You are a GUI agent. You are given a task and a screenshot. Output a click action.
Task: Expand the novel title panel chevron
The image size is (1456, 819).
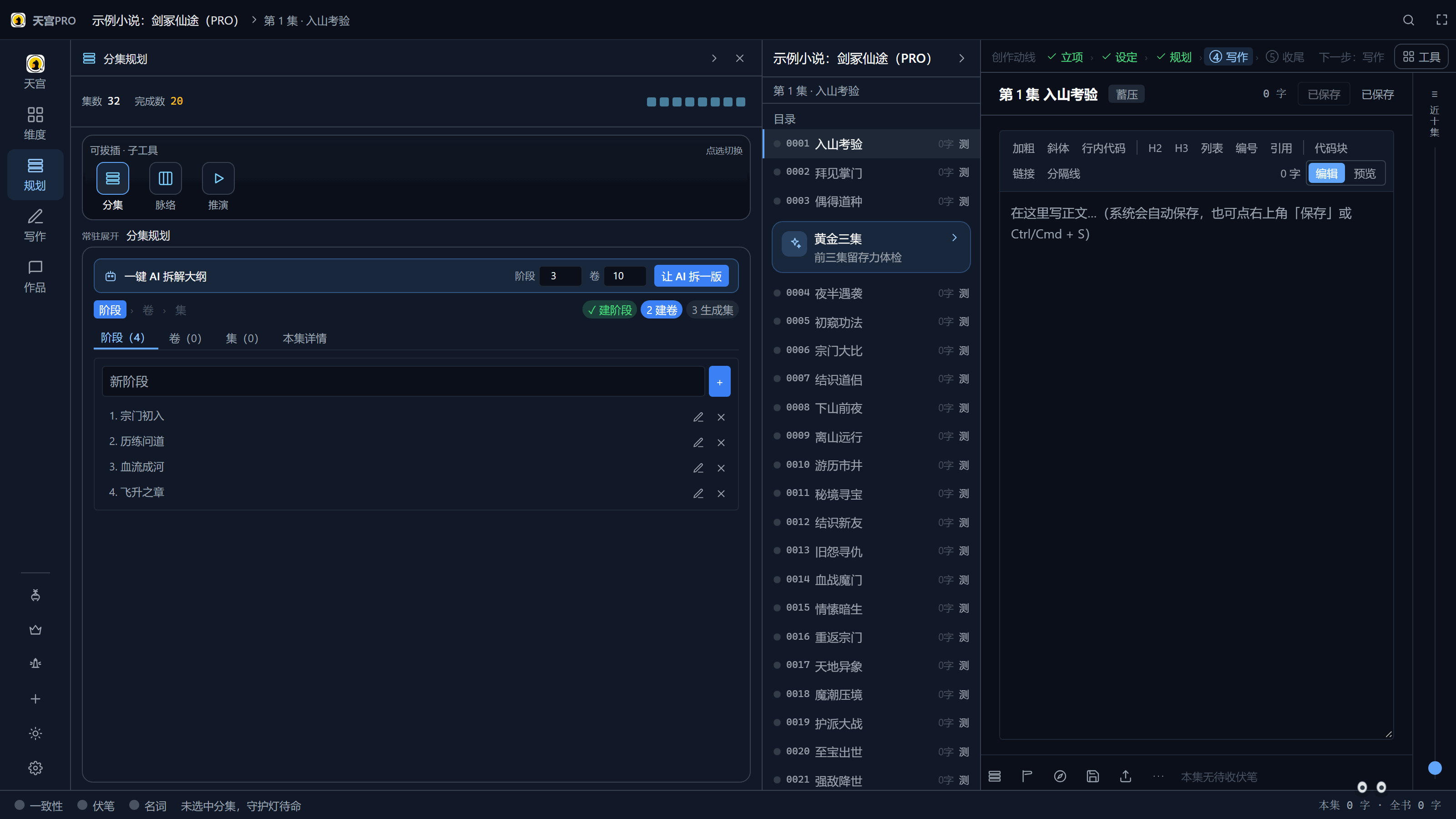961,58
